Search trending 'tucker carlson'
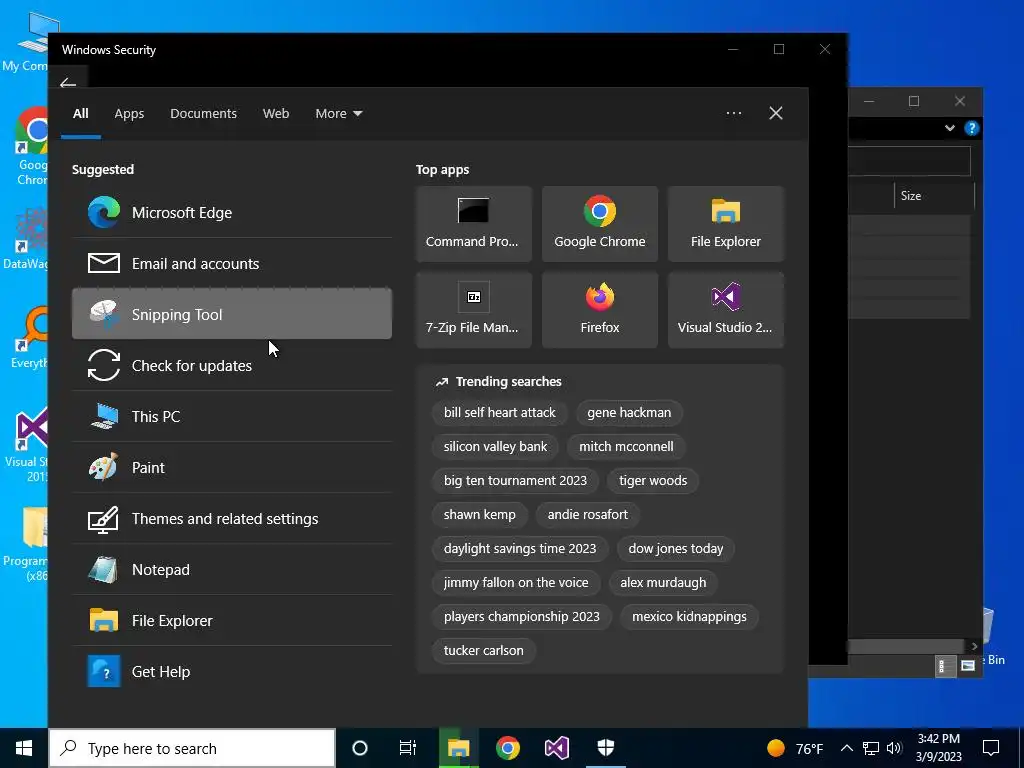The image size is (1024, 768). pos(483,650)
